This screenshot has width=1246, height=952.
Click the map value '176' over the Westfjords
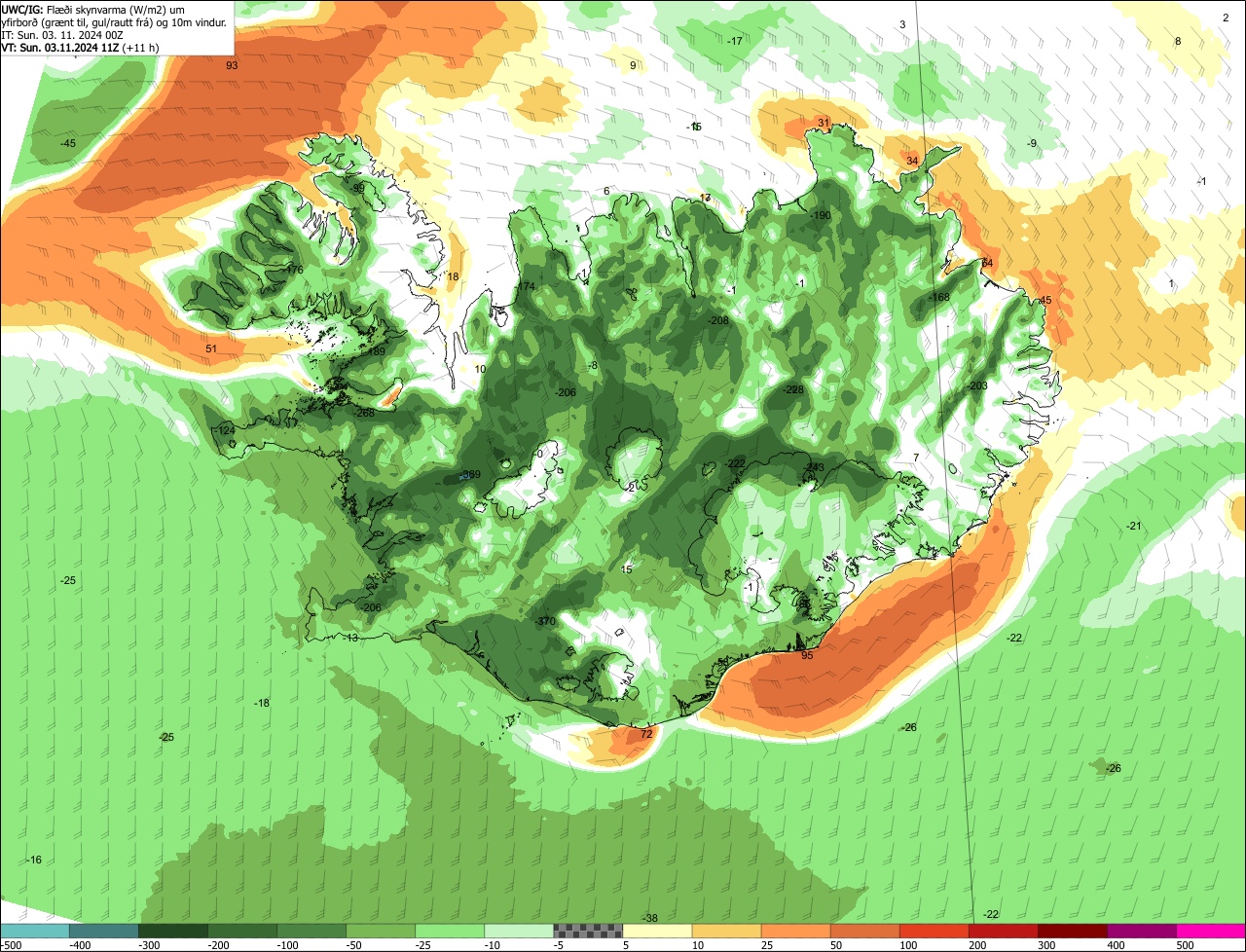[295, 270]
